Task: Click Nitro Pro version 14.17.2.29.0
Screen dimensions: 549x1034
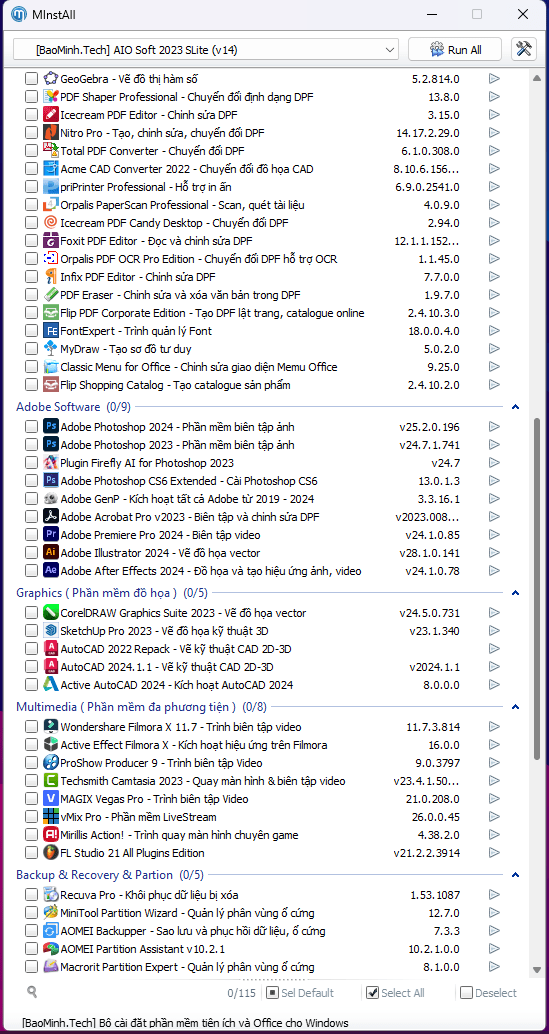Action: [428, 133]
